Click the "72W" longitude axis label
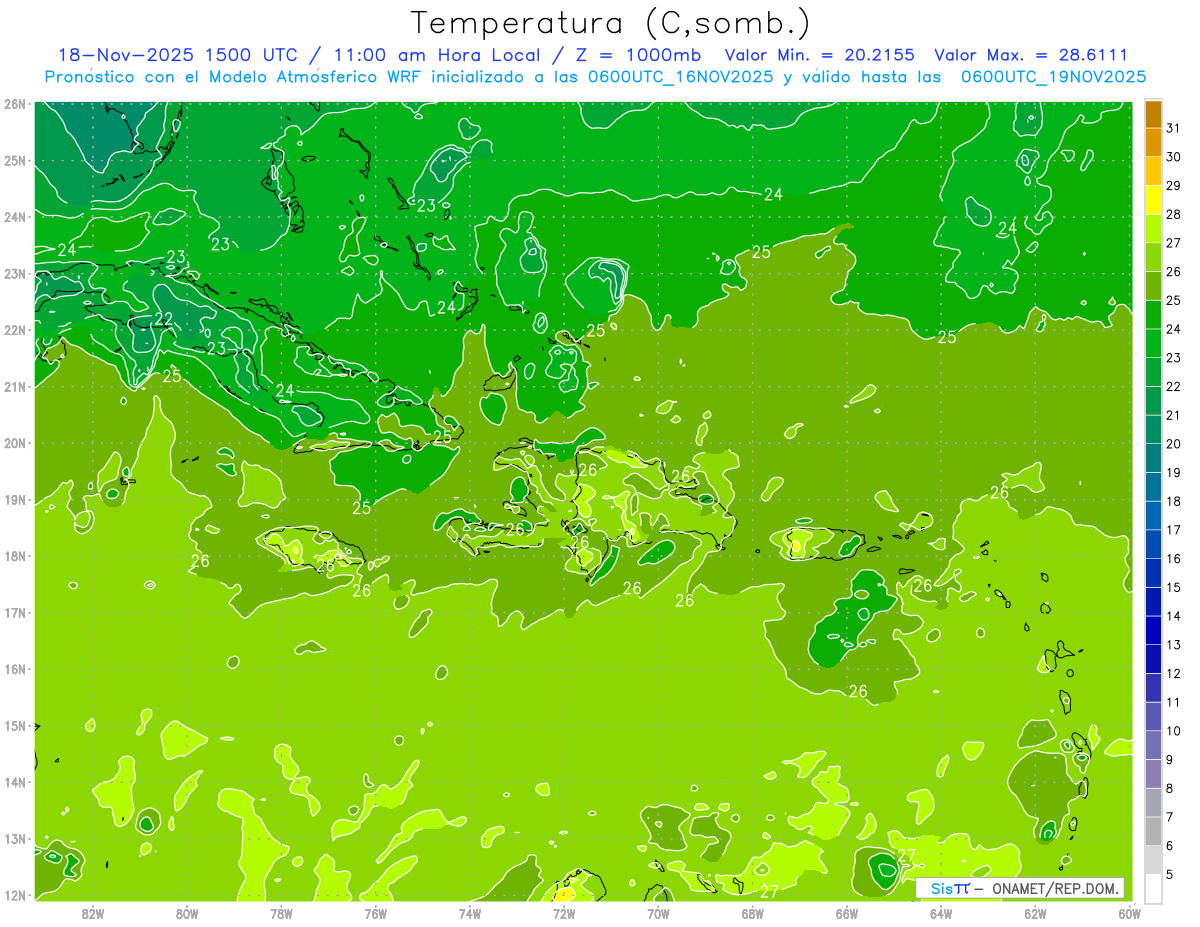 pos(564,913)
